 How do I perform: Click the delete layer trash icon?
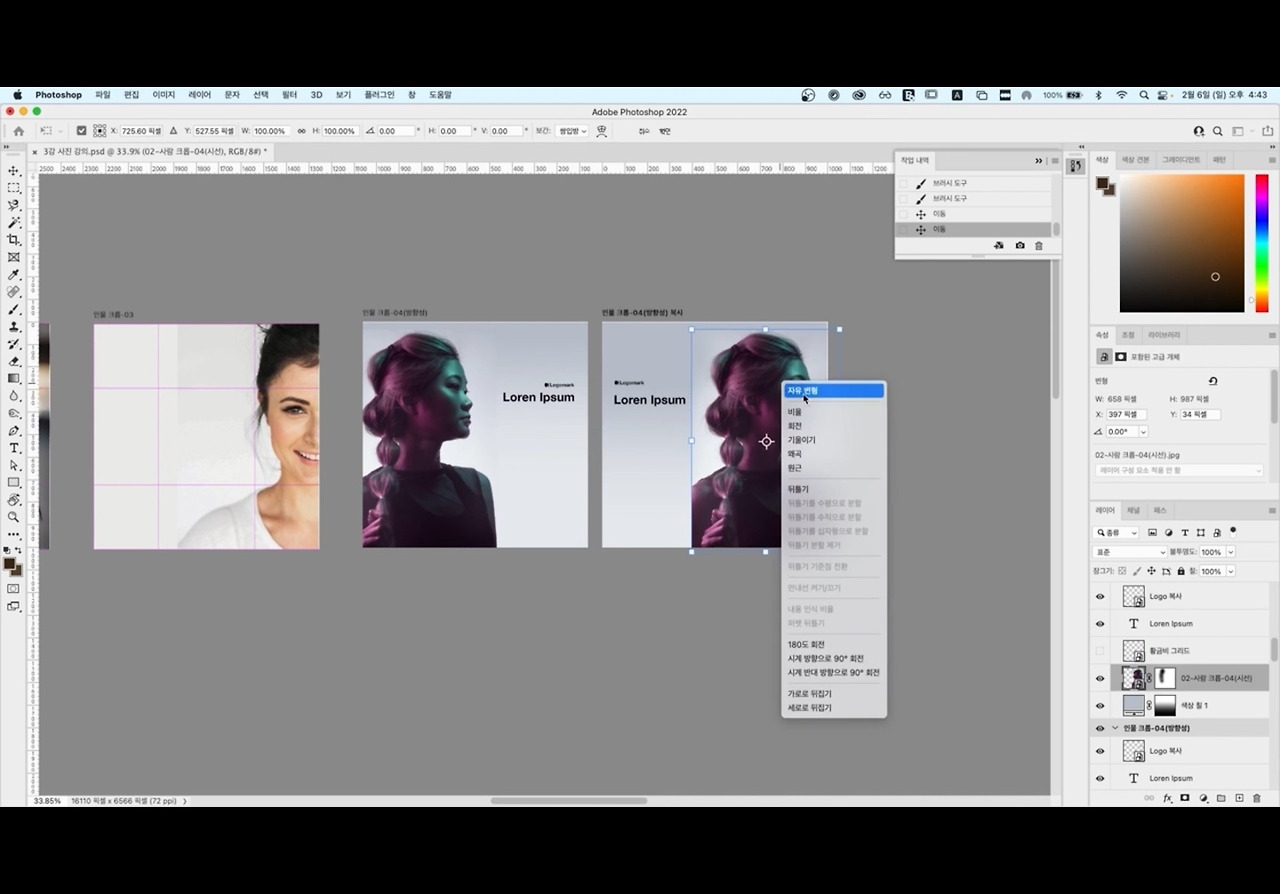pyautogui.click(x=1257, y=798)
